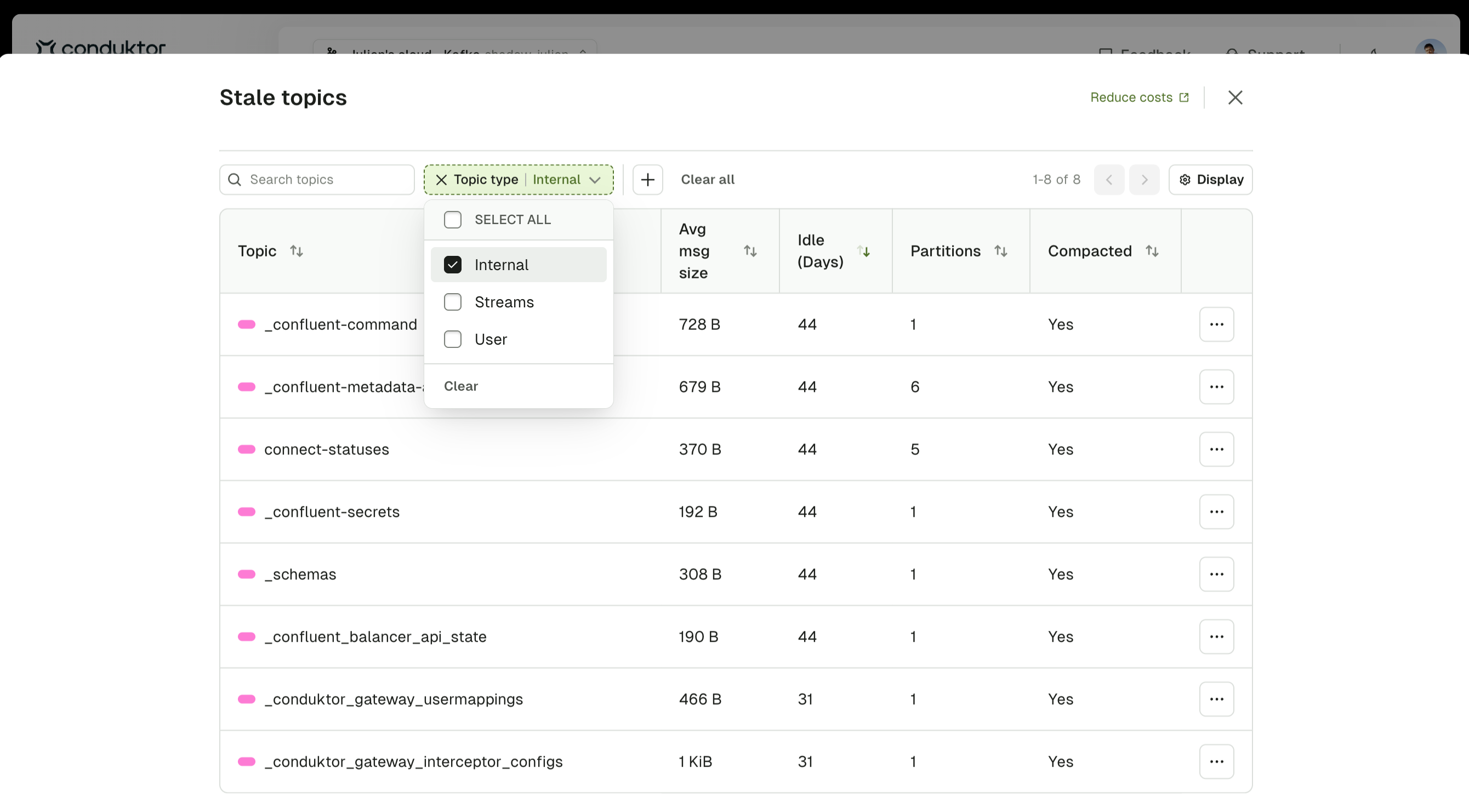Check the SELECT ALL checkbox

452,219
